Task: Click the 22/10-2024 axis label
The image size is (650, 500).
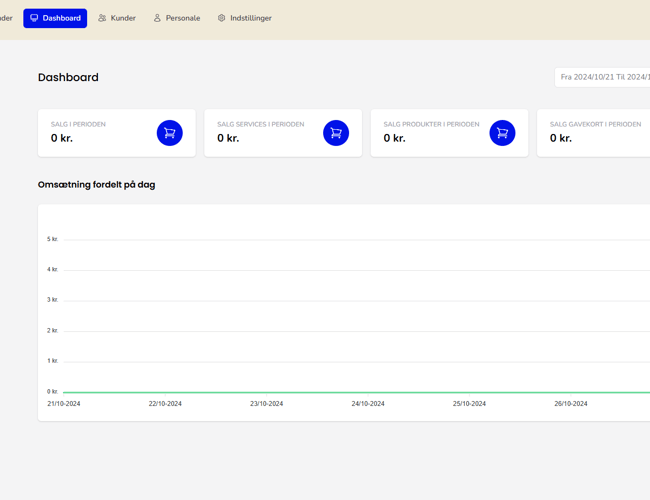Action: [165, 404]
